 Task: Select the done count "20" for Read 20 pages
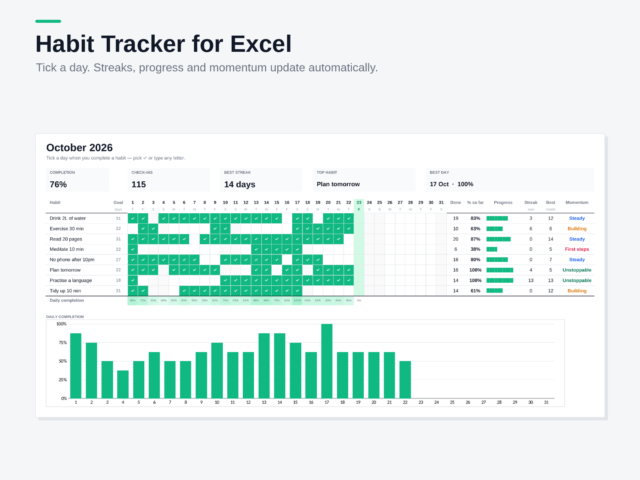tap(456, 239)
